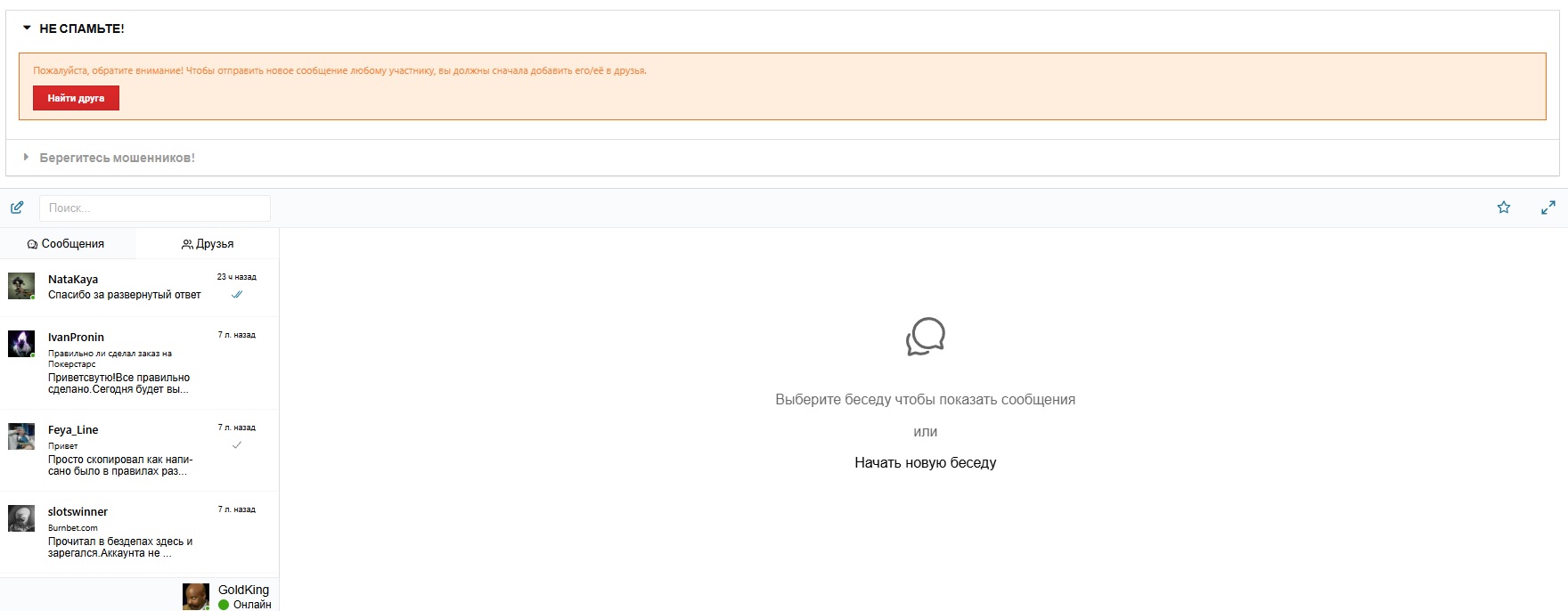Screen dimensions: 1568x611
Task: Click Feya_Line's avatar picture
Action: (21, 436)
